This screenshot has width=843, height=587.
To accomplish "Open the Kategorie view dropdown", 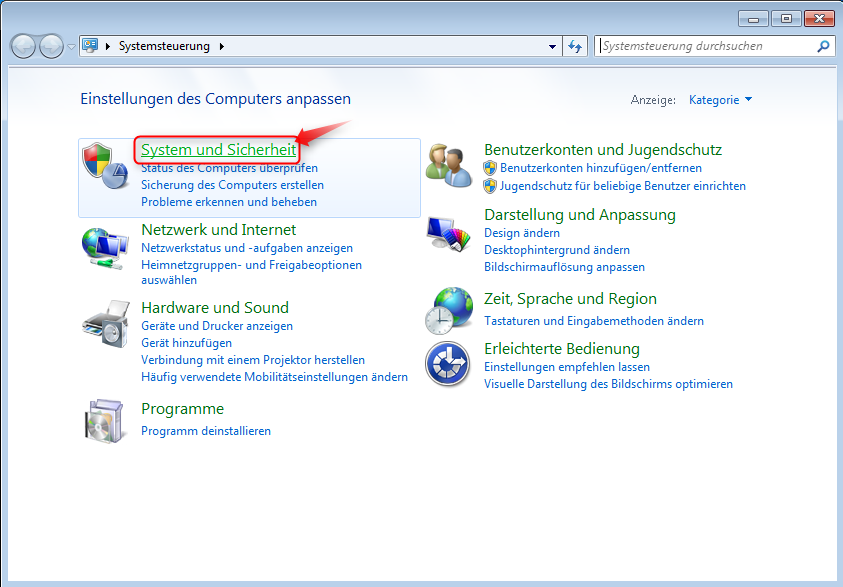I will pos(717,99).
